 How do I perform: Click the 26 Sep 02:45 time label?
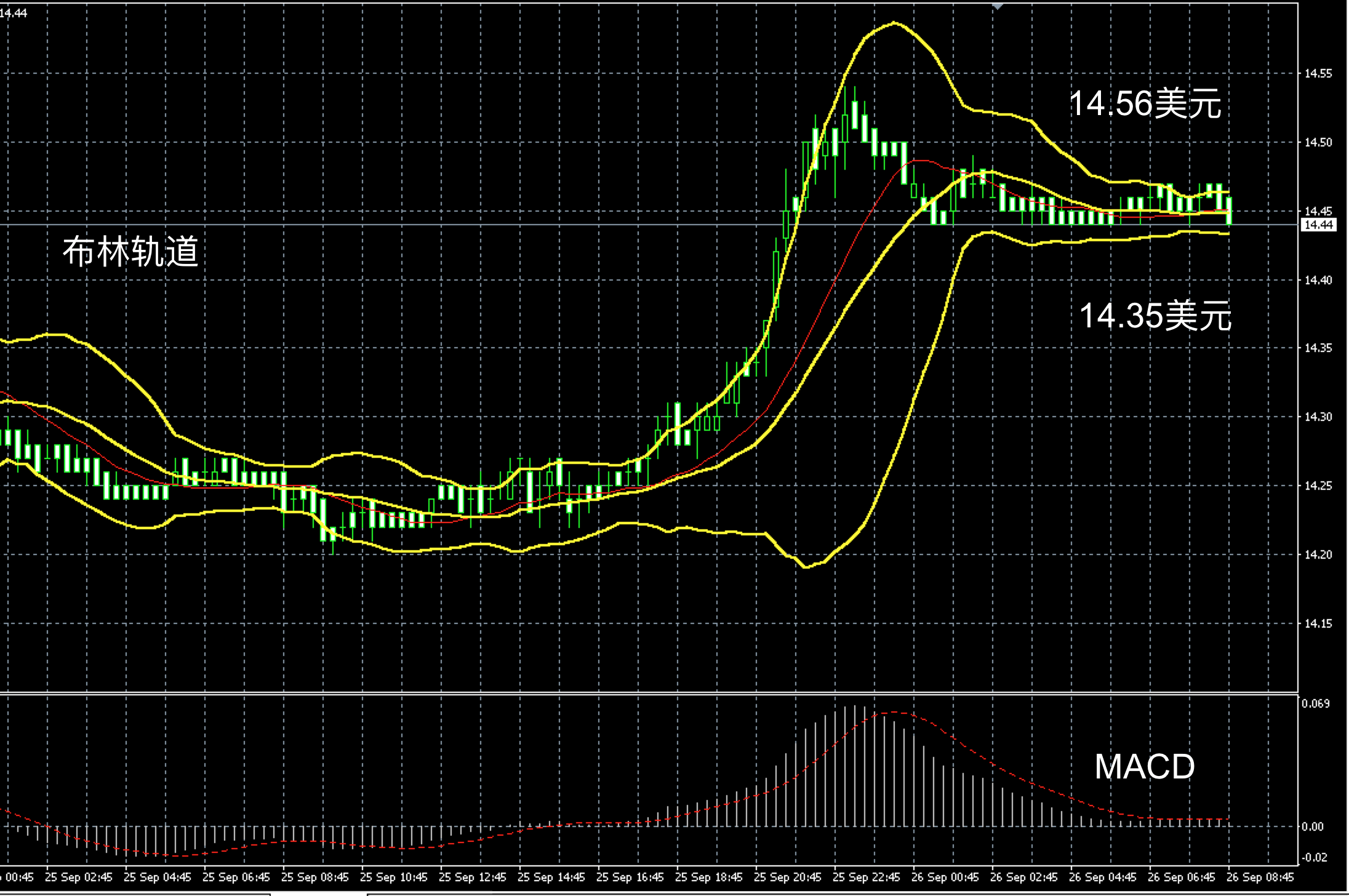(1024, 878)
